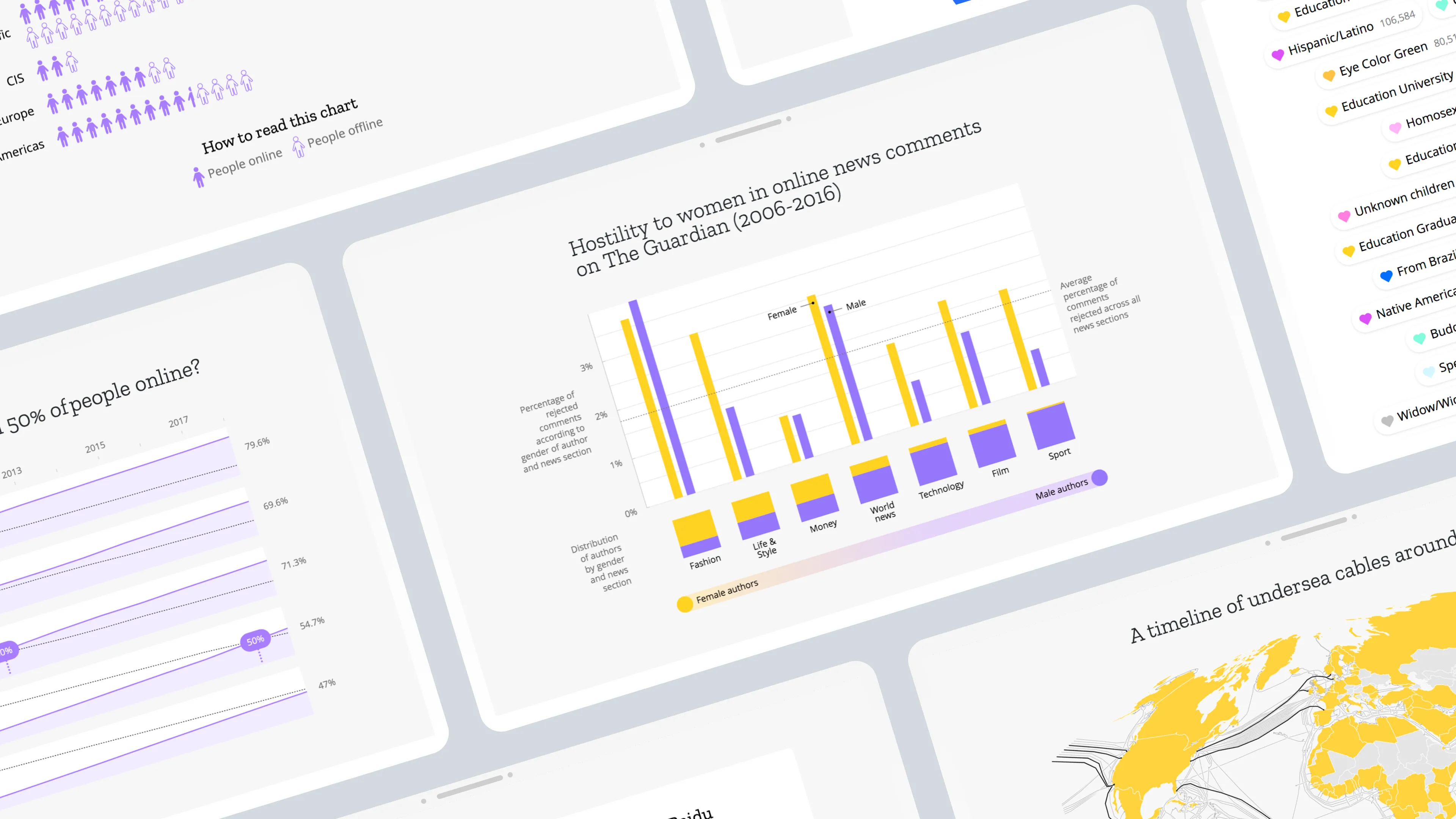Click the 'How to read this chart' heading
The width and height of the screenshot is (1456, 819).
[280, 126]
